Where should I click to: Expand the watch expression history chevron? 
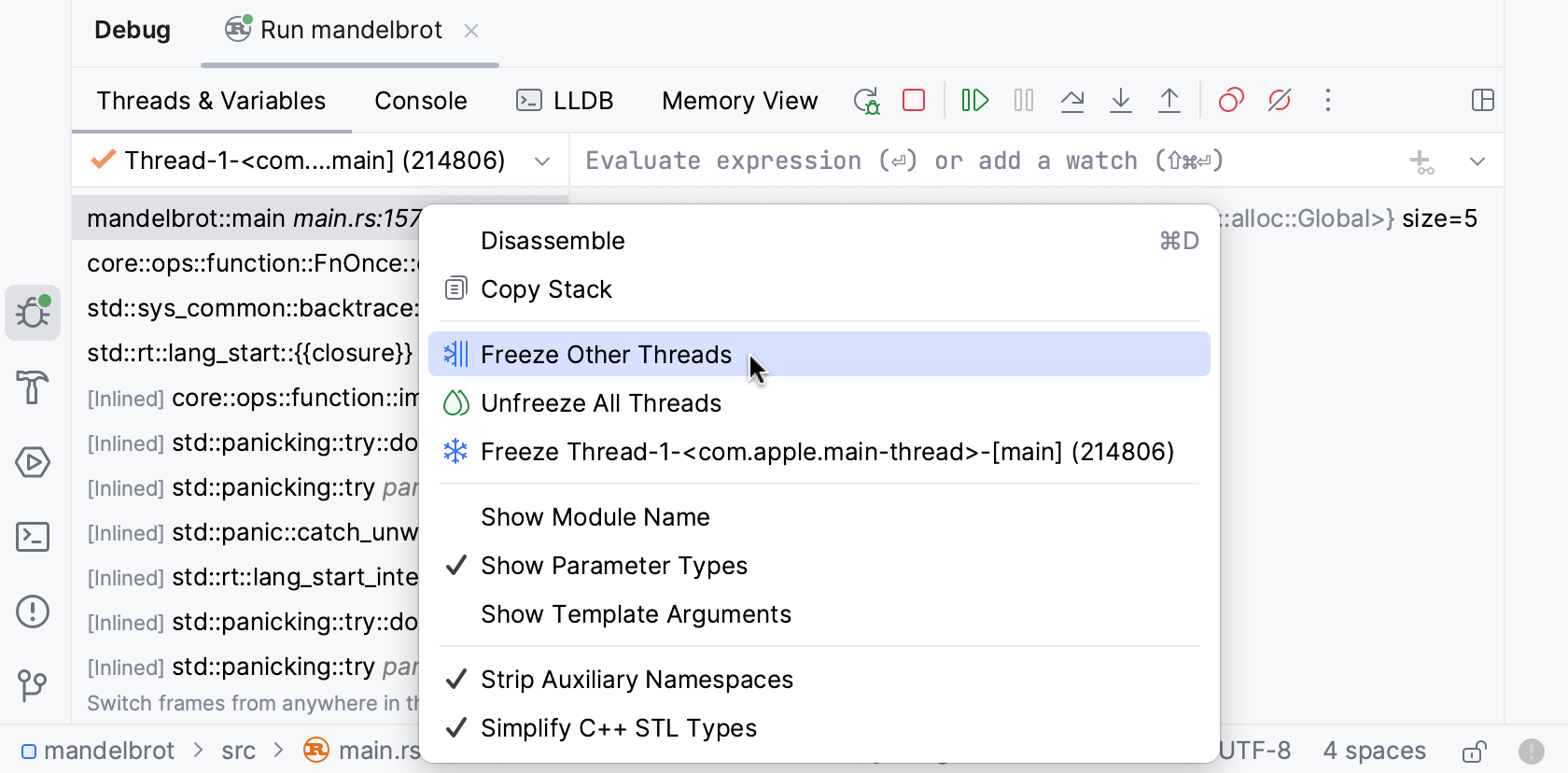[x=1477, y=162]
